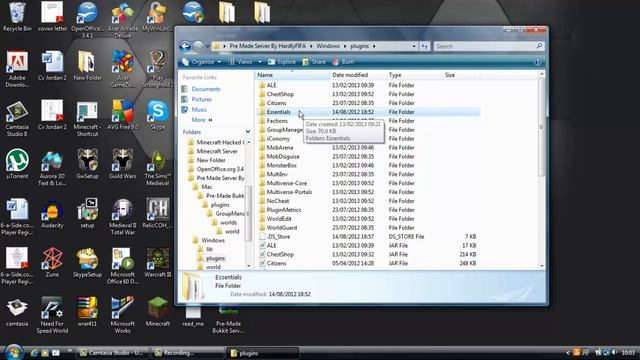Sort by the Size column header
This screenshot has height=360, width=640.
(461, 75)
